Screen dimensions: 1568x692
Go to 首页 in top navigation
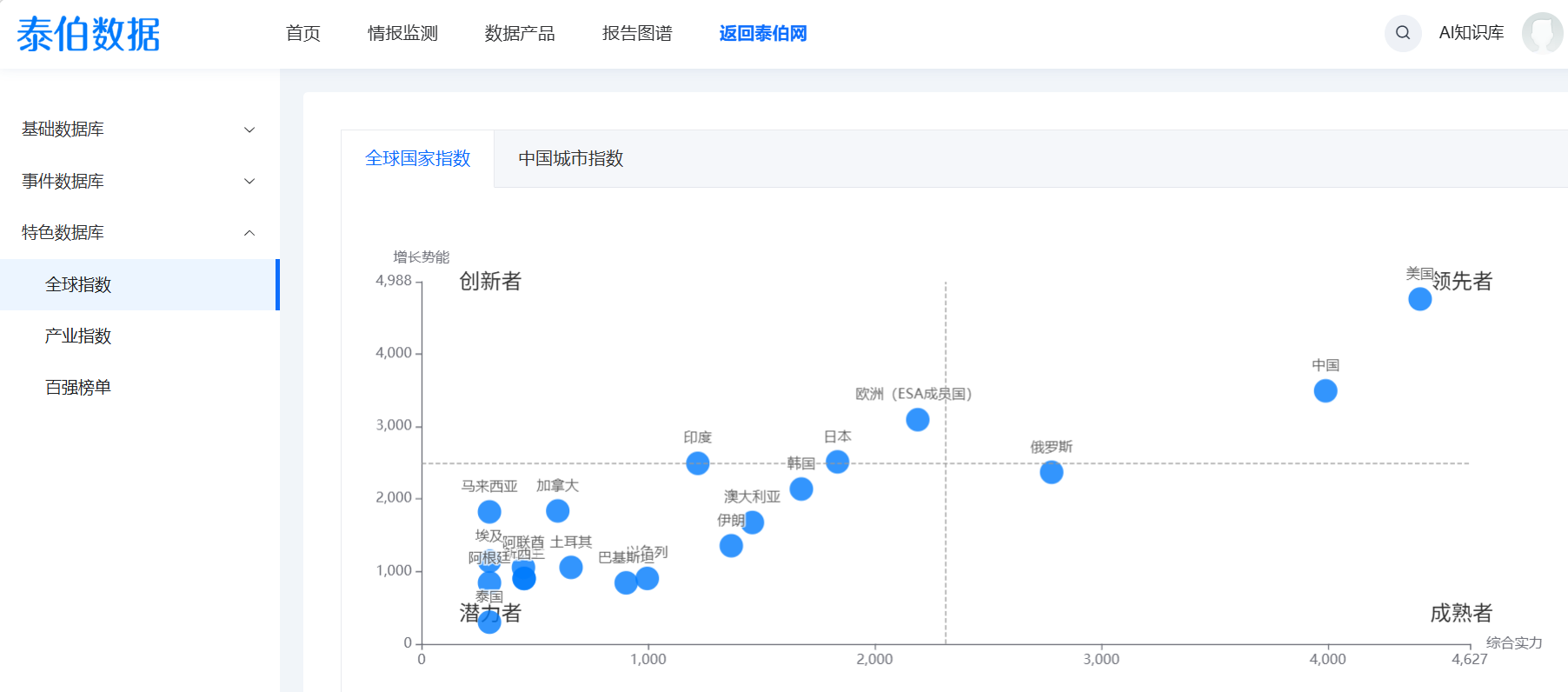pyautogui.click(x=302, y=33)
